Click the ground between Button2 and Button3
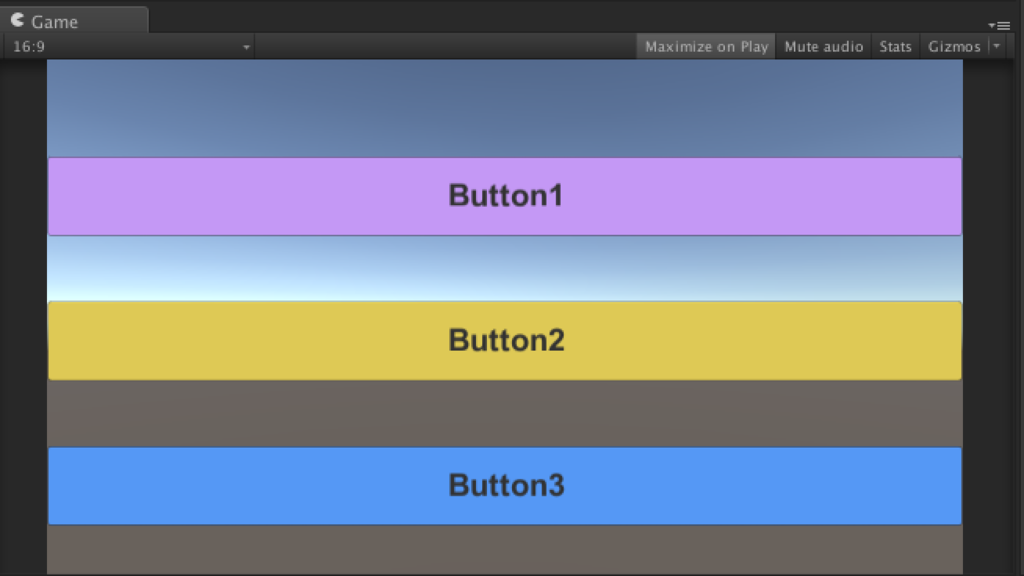The width and height of the screenshot is (1024, 576). coord(505,413)
